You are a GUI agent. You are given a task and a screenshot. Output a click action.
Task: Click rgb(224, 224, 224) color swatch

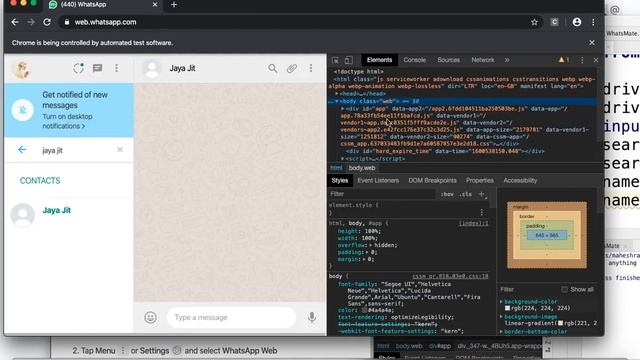[x=507, y=308]
